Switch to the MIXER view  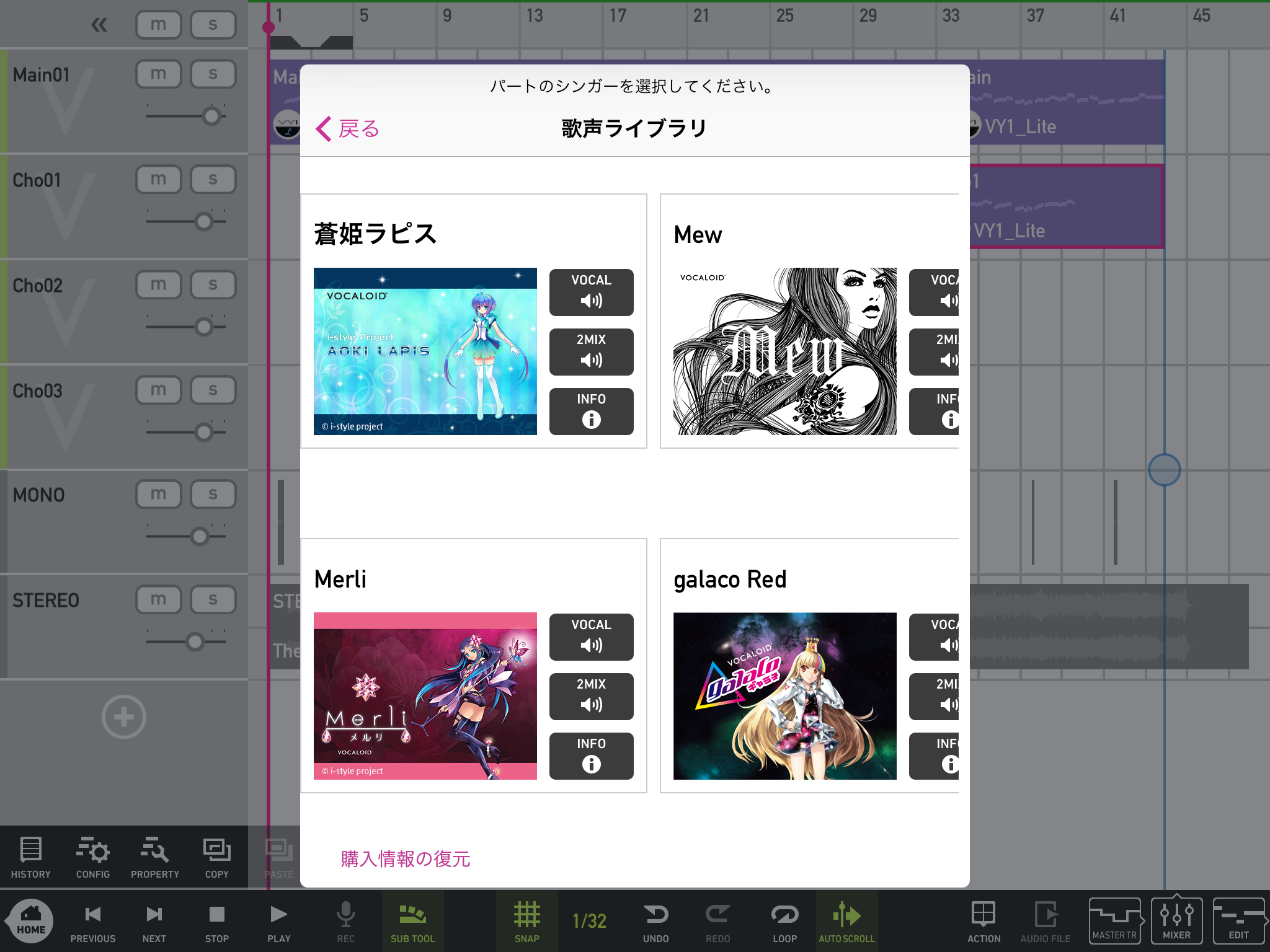pos(1177,921)
